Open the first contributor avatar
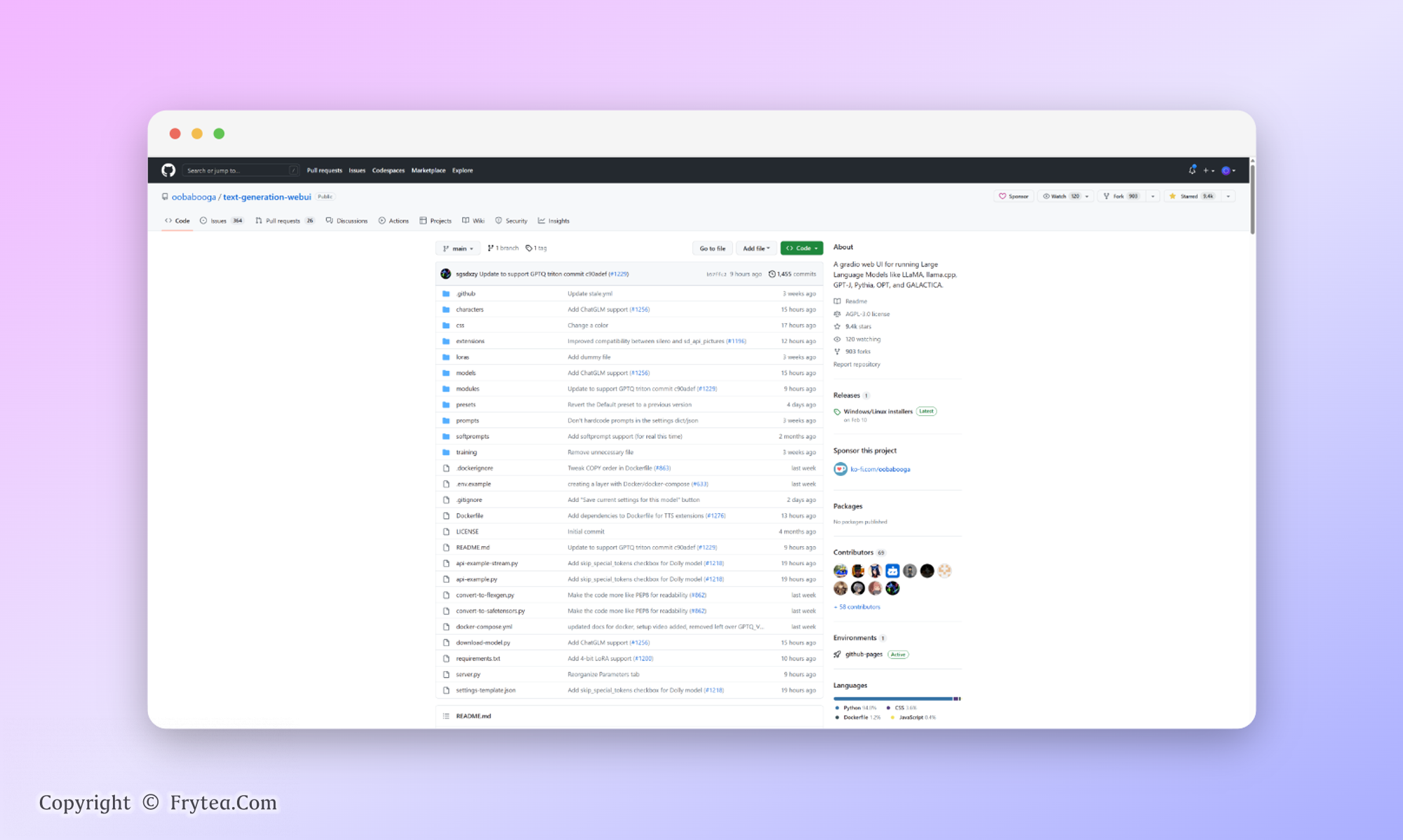 click(840, 571)
